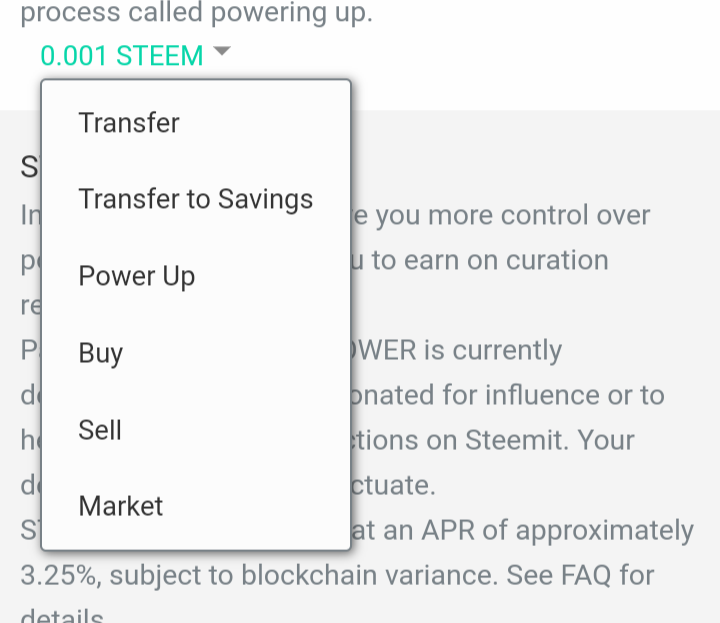
Task: Select the Power Up menu entry
Action: [x=137, y=276]
